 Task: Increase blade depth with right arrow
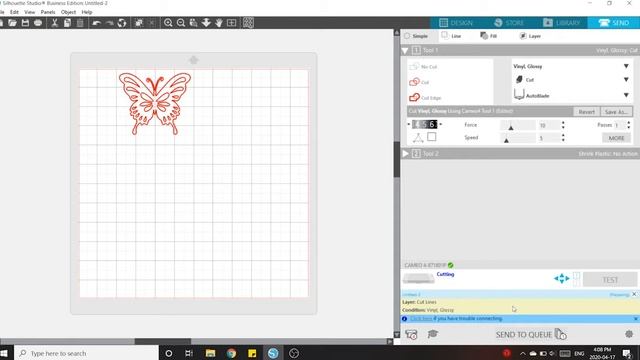click(x=440, y=124)
